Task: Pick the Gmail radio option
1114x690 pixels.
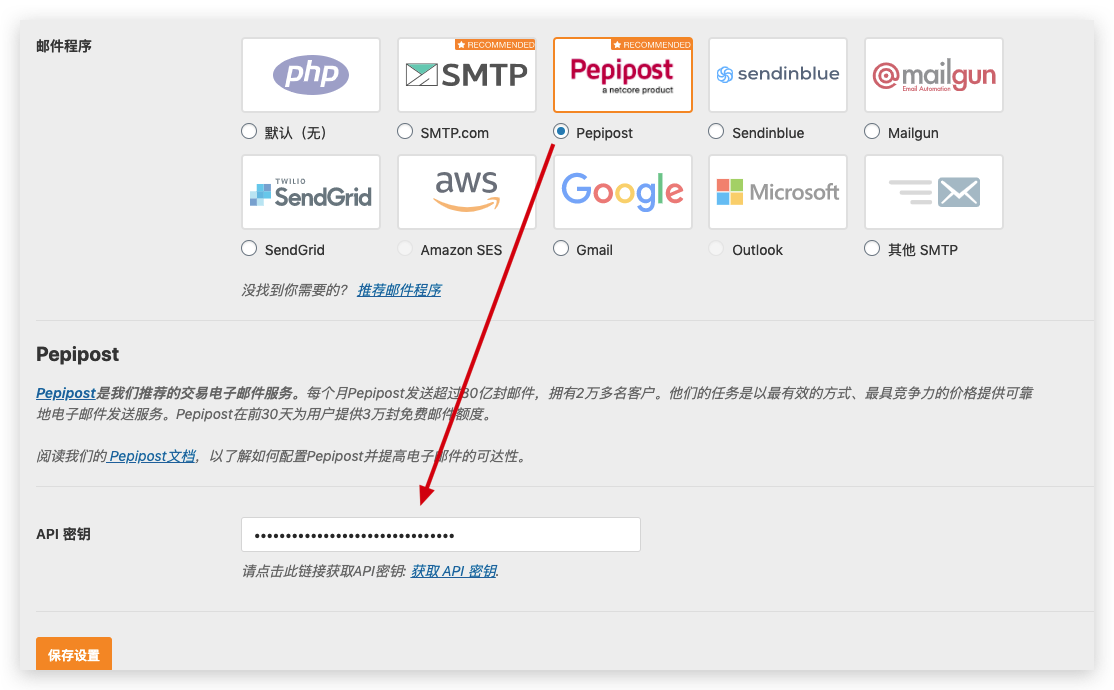Action: (561, 249)
